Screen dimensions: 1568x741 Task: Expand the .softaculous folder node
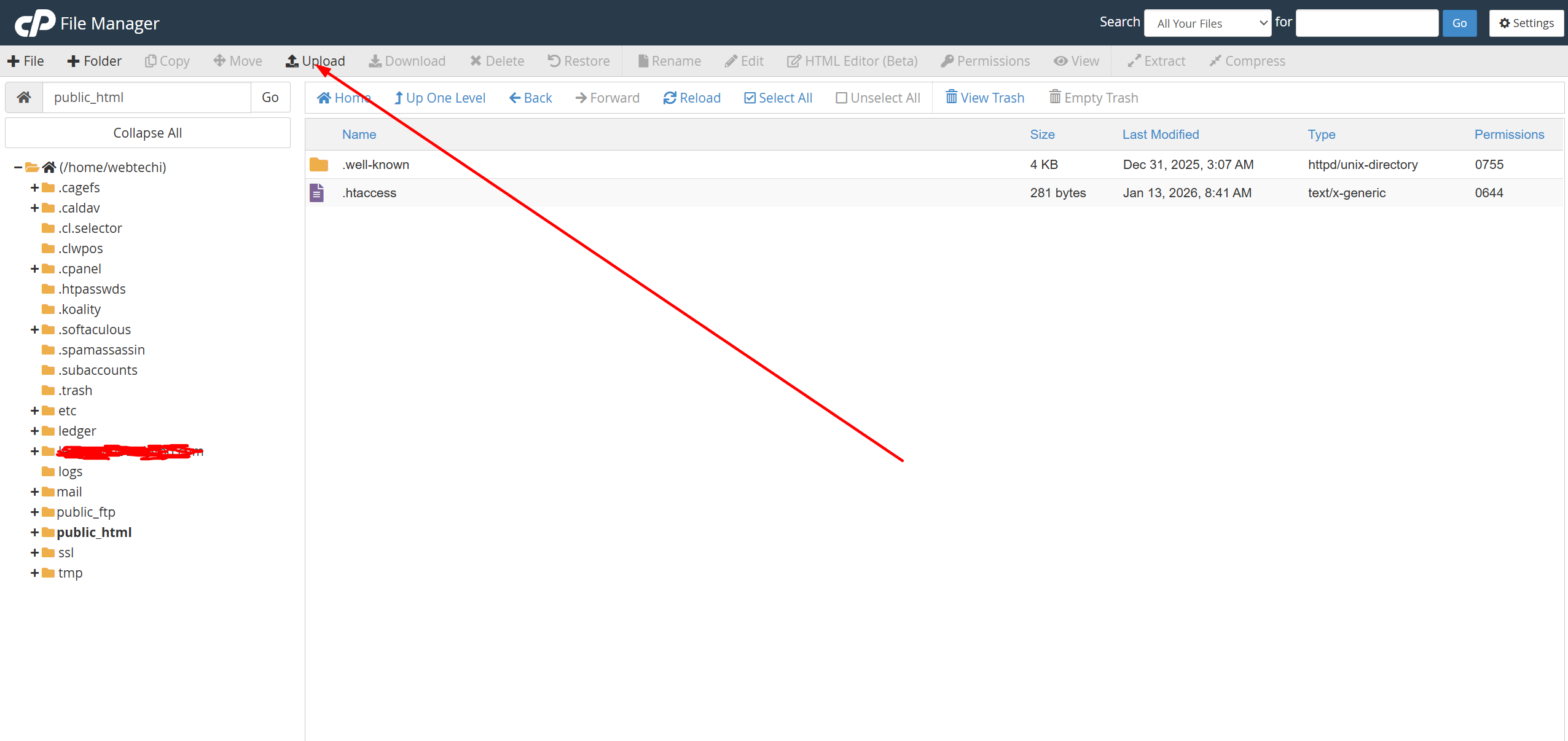tap(34, 329)
